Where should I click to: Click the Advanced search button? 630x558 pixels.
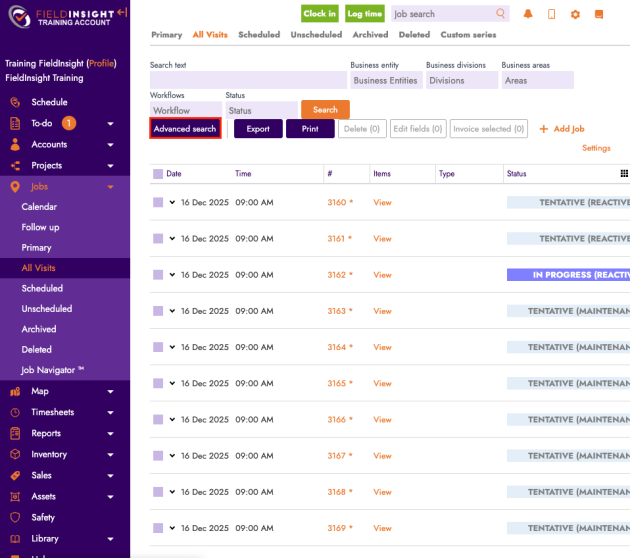(185, 129)
